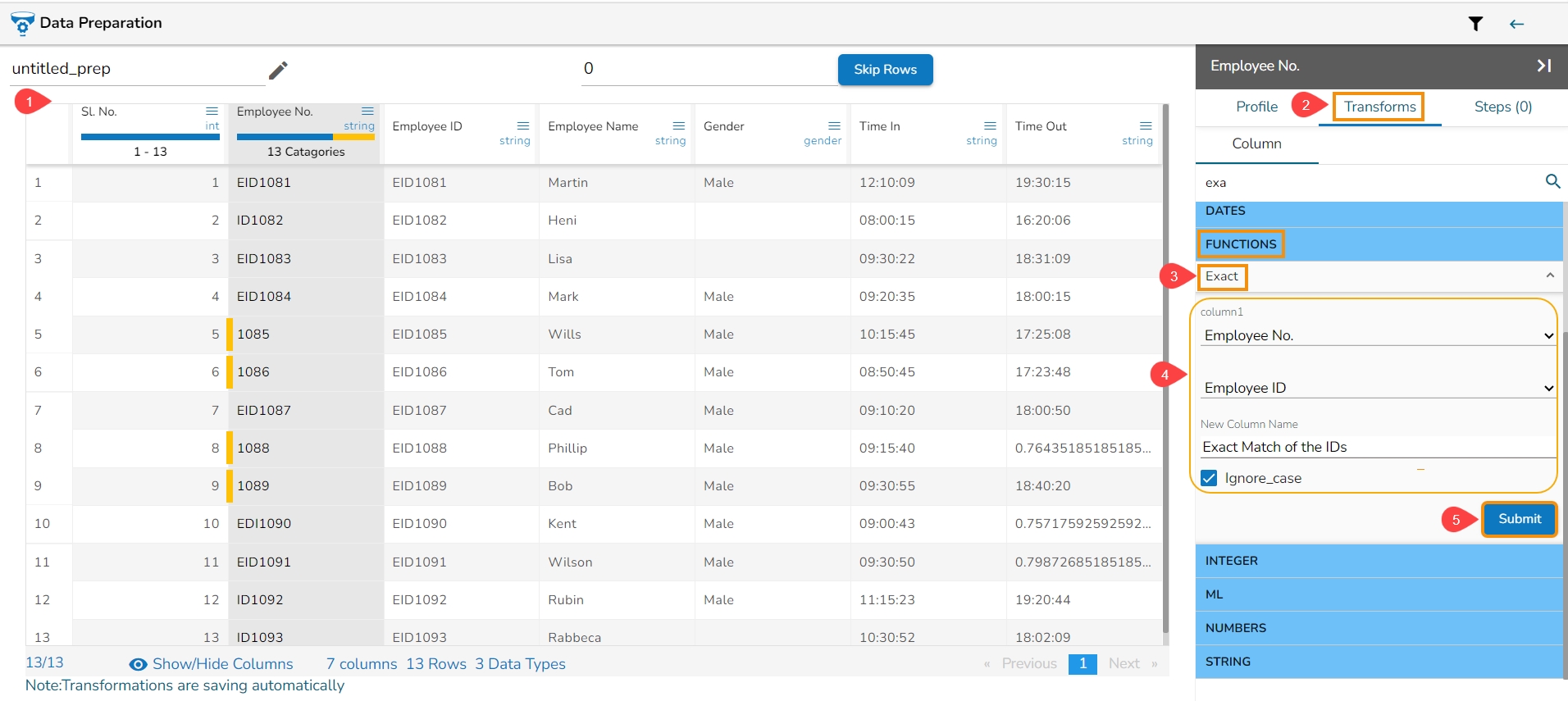The height and width of the screenshot is (701, 1568).
Task: Click the Skip Rows button
Action: click(x=885, y=70)
